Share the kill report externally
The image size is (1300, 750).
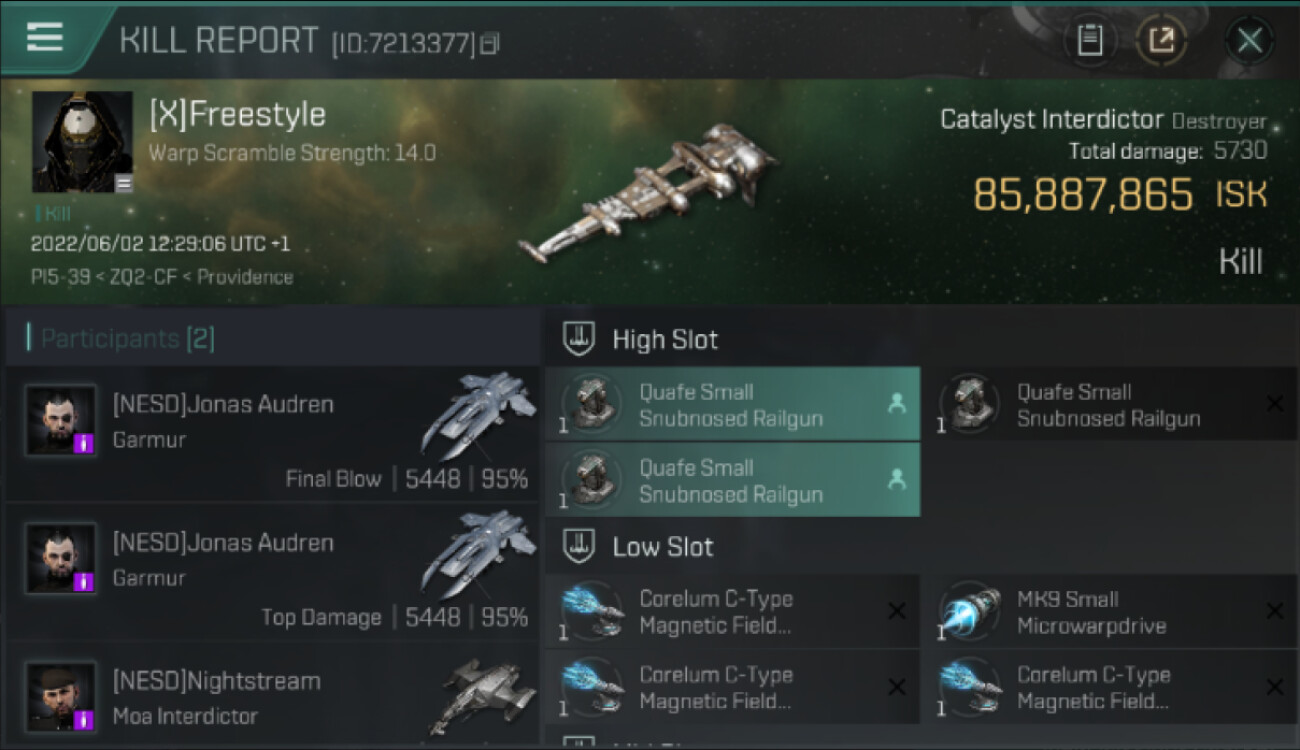coord(1161,41)
